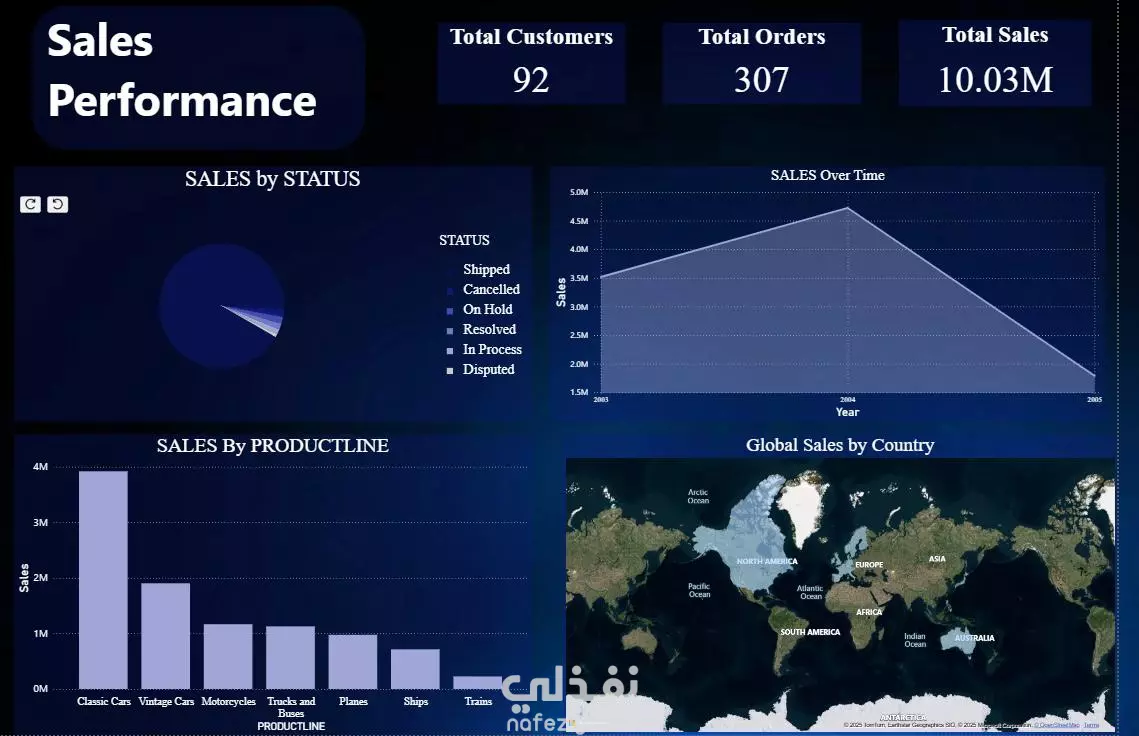The width and height of the screenshot is (1139, 736).
Task: Click the 4M y-axis label on bar chart
Action: click(x=41, y=466)
